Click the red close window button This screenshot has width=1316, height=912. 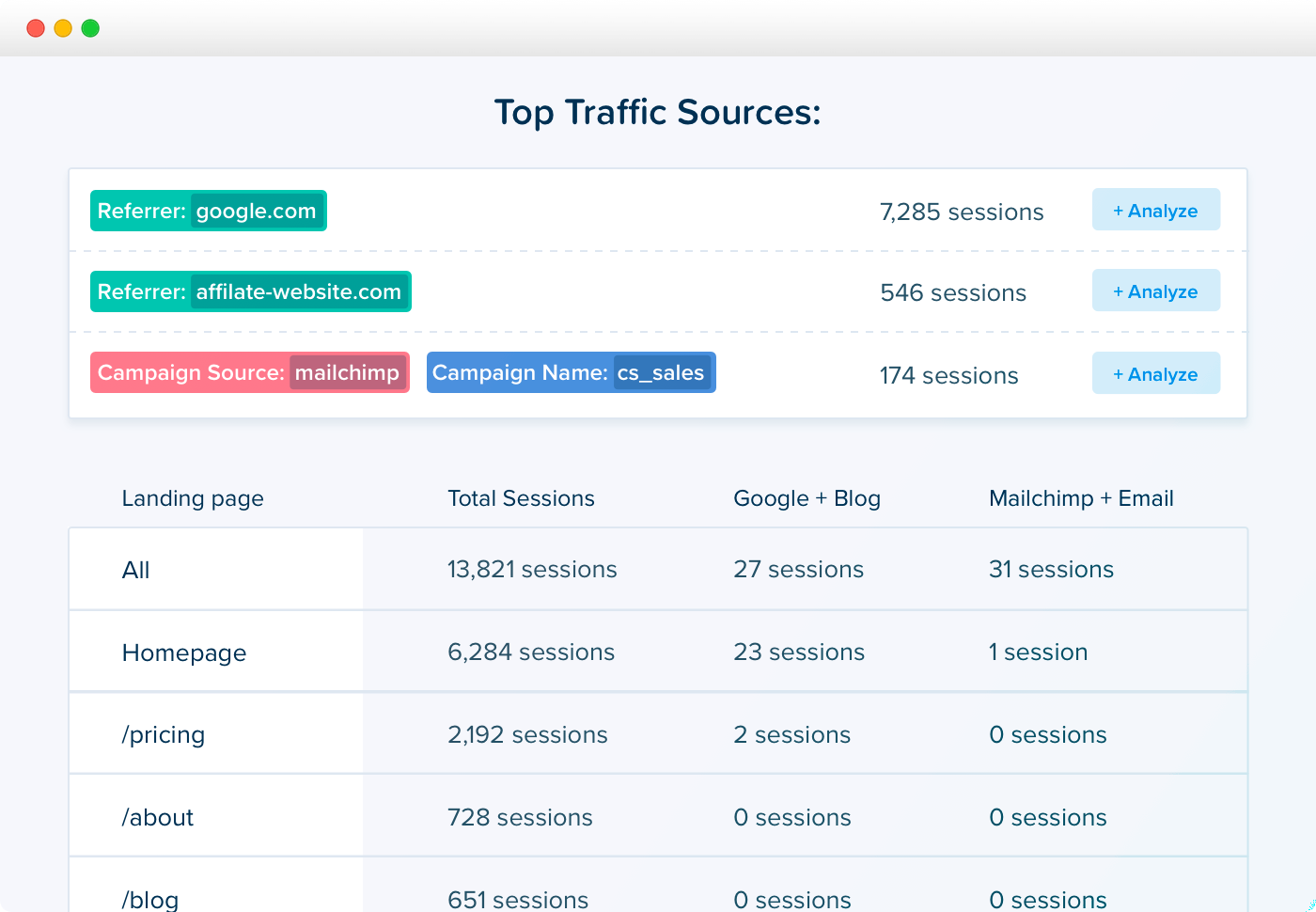pos(35,28)
